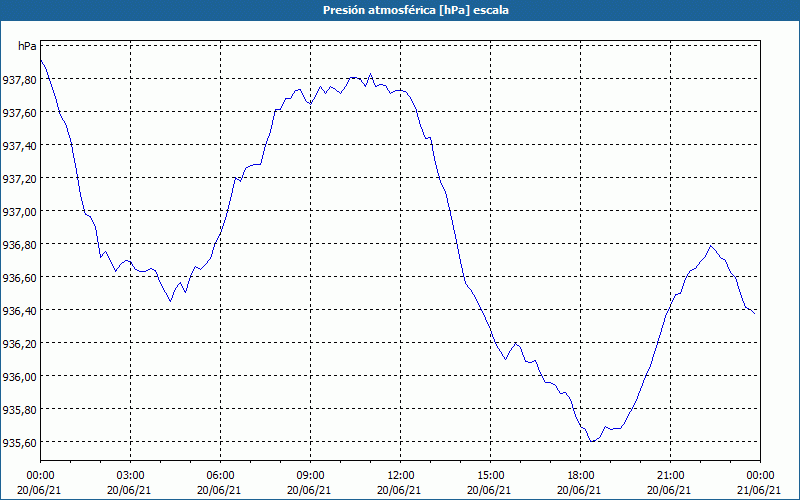
Task: Click the 21:00 time label
Action: [x=670, y=476]
